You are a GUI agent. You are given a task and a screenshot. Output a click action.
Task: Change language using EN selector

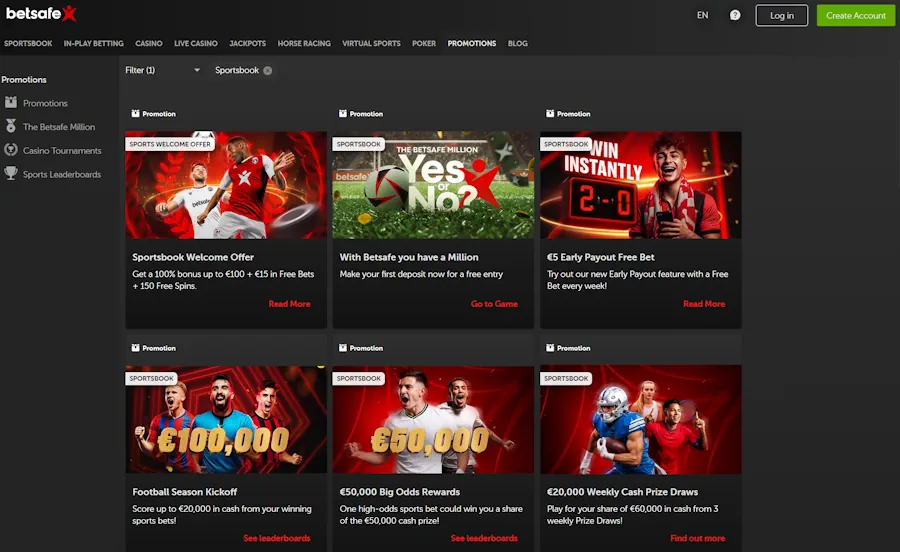[x=703, y=15]
